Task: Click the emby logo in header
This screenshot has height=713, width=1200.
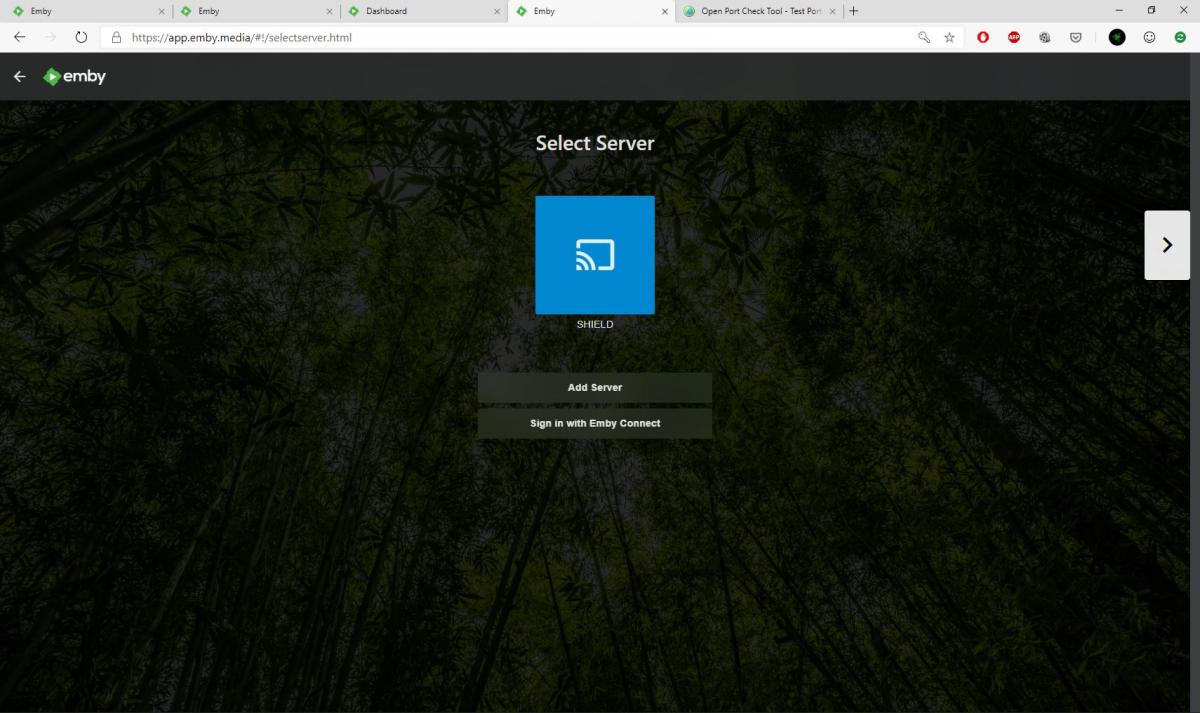Action: tap(75, 77)
